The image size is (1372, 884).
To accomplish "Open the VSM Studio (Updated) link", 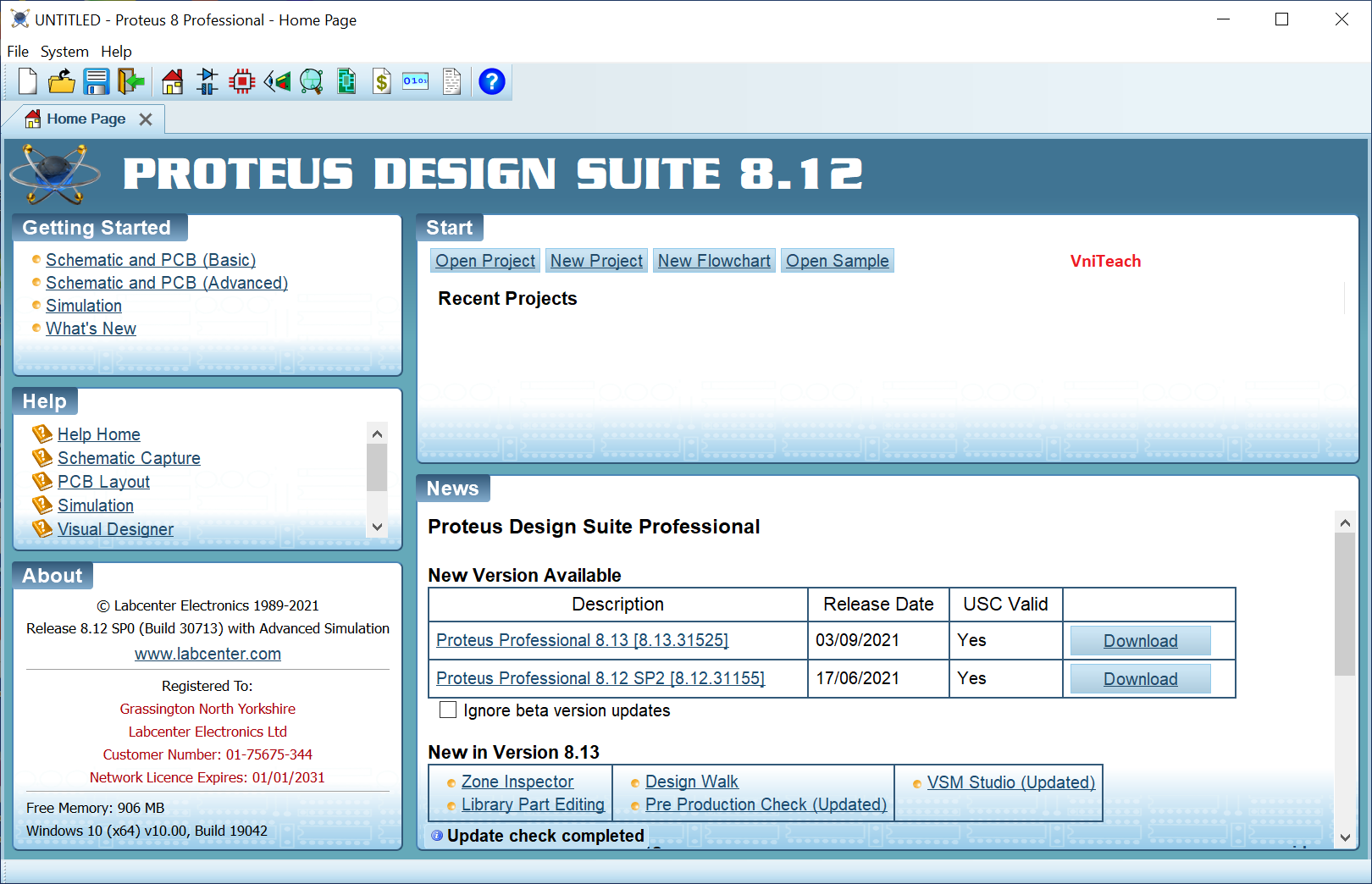I will tap(1011, 782).
